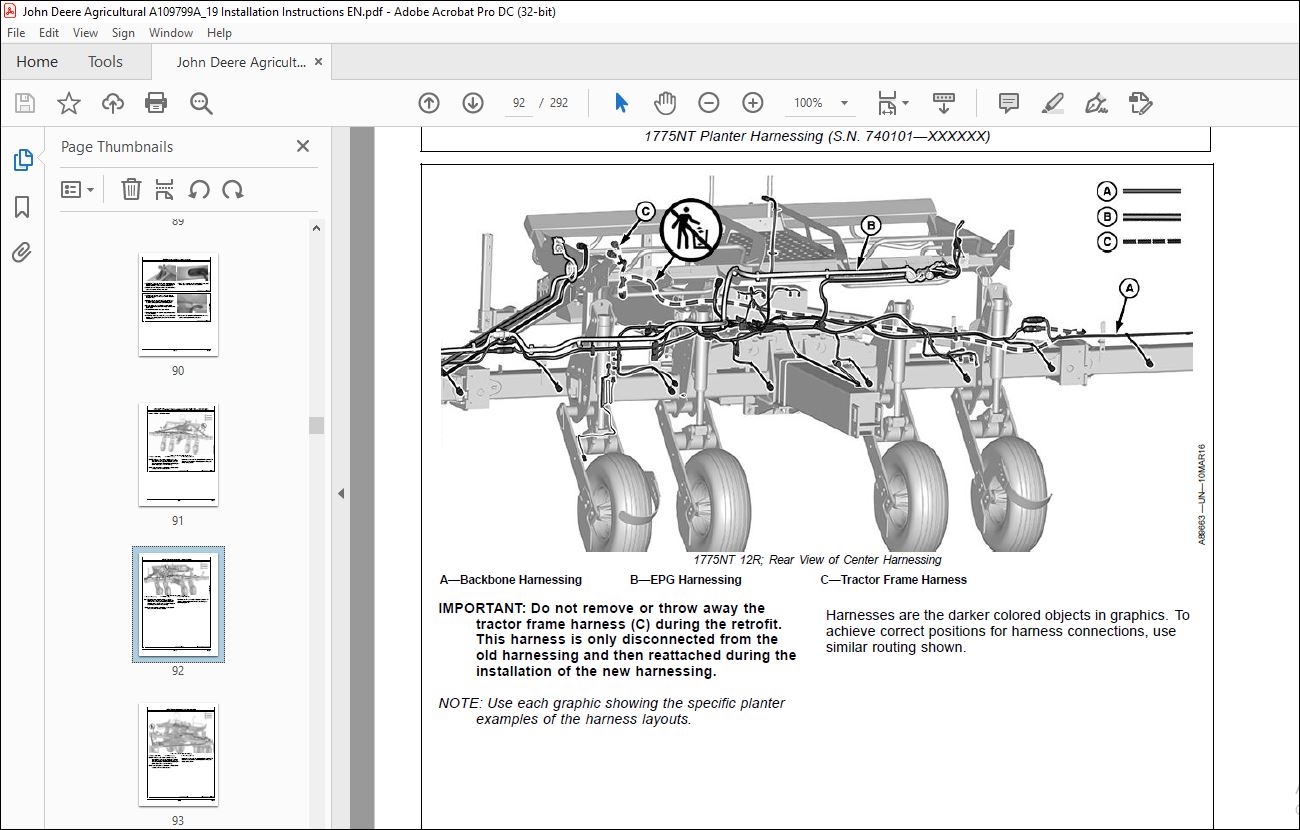Delete selected page with trash icon
The image size is (1300, 830).
(x=131, y=189)
